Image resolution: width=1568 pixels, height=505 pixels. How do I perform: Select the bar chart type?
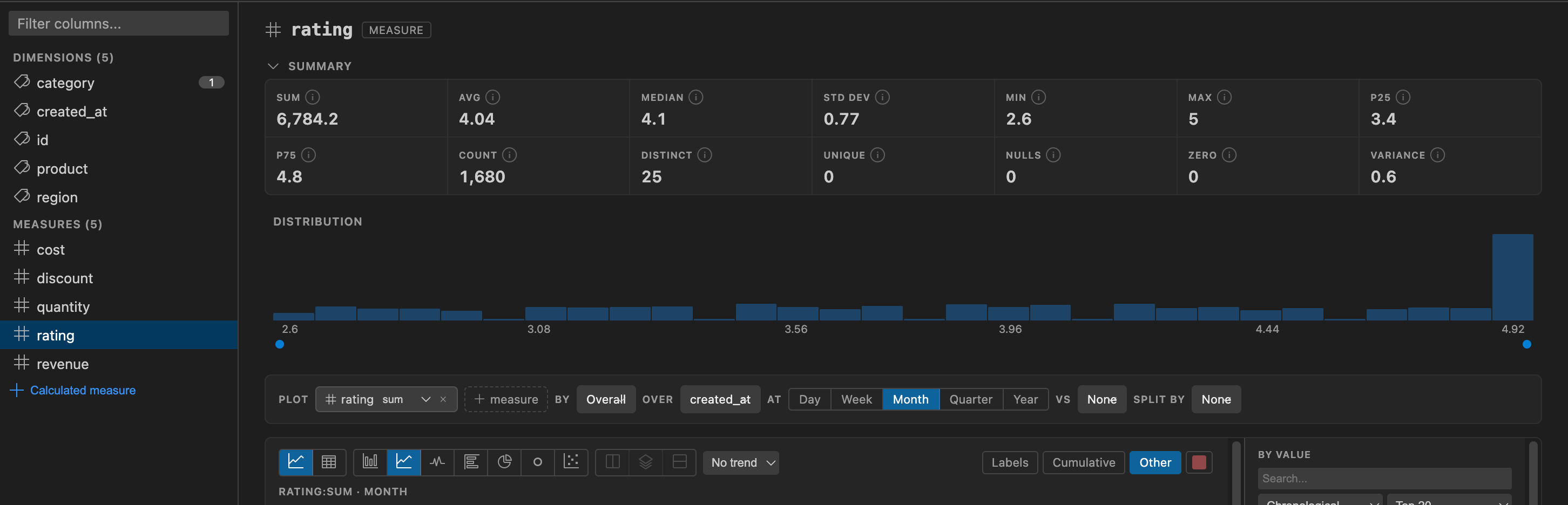(370, 462)
